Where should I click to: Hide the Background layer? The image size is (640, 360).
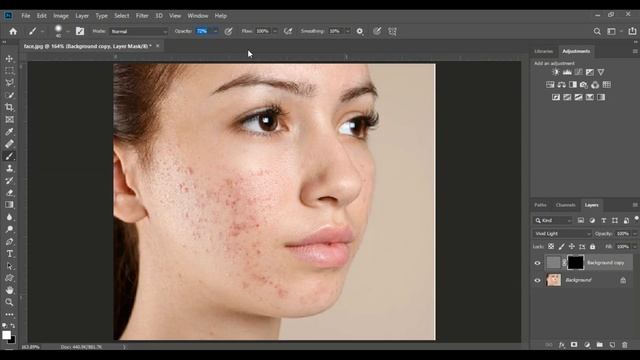537,280
